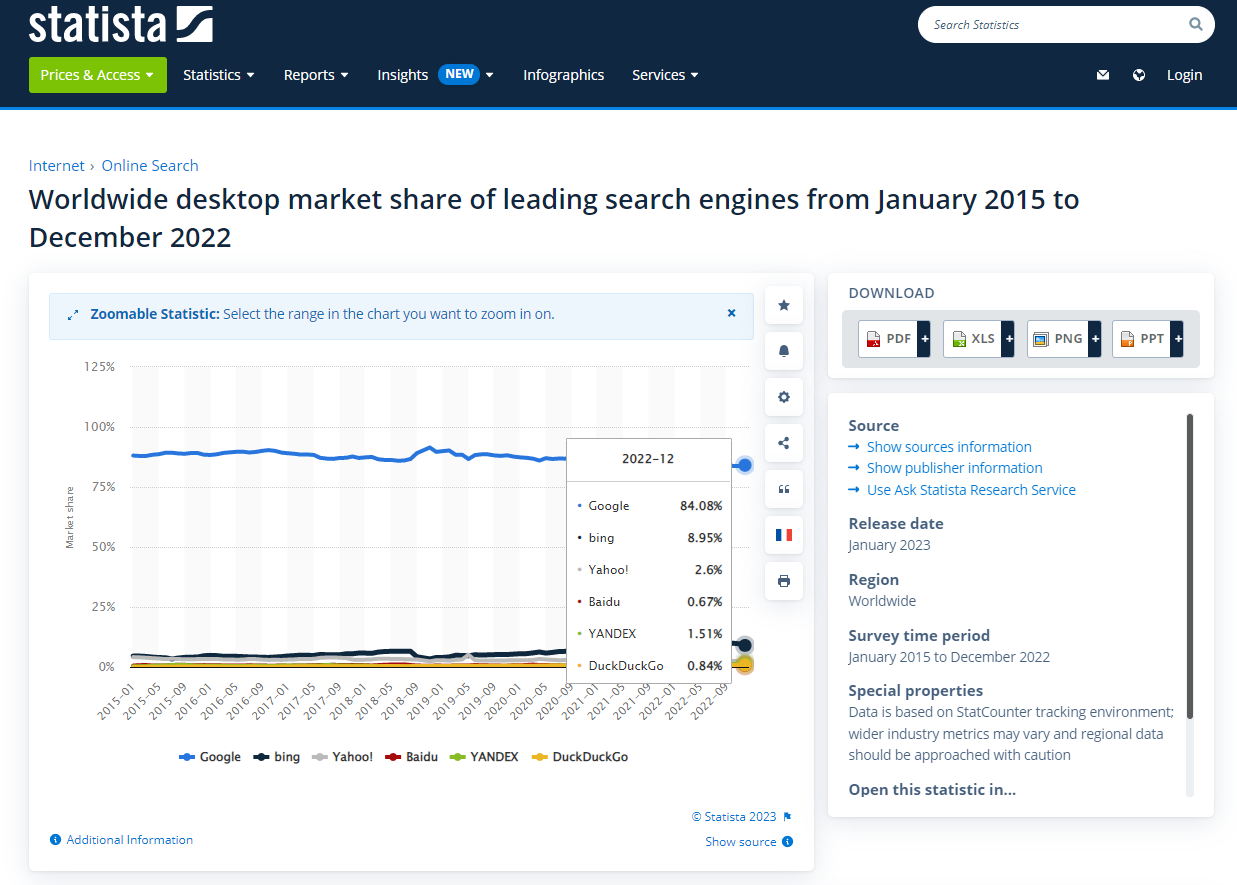Open contact options via the envelope icon

(x=1102, y=75)
